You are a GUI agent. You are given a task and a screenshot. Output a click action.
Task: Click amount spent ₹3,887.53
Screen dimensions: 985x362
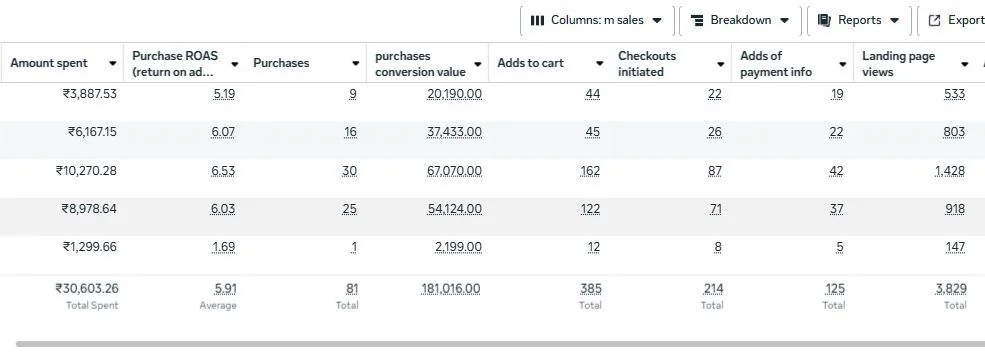coord(89,94)
